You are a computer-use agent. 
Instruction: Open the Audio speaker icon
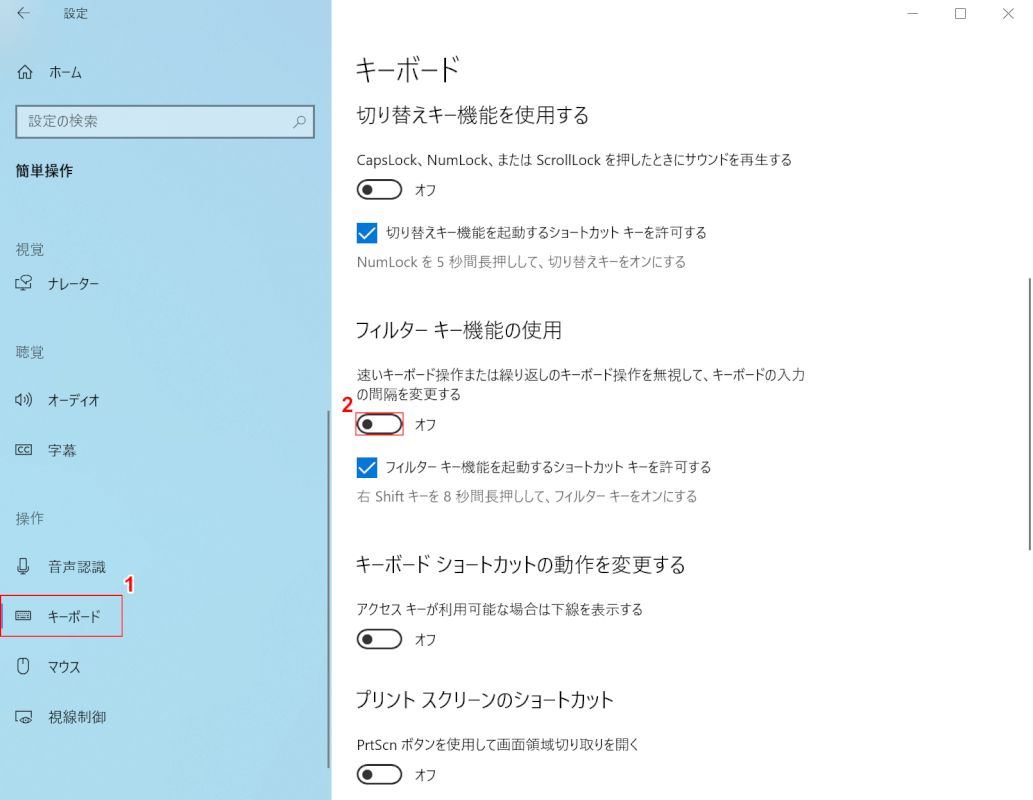pos(25,400)
